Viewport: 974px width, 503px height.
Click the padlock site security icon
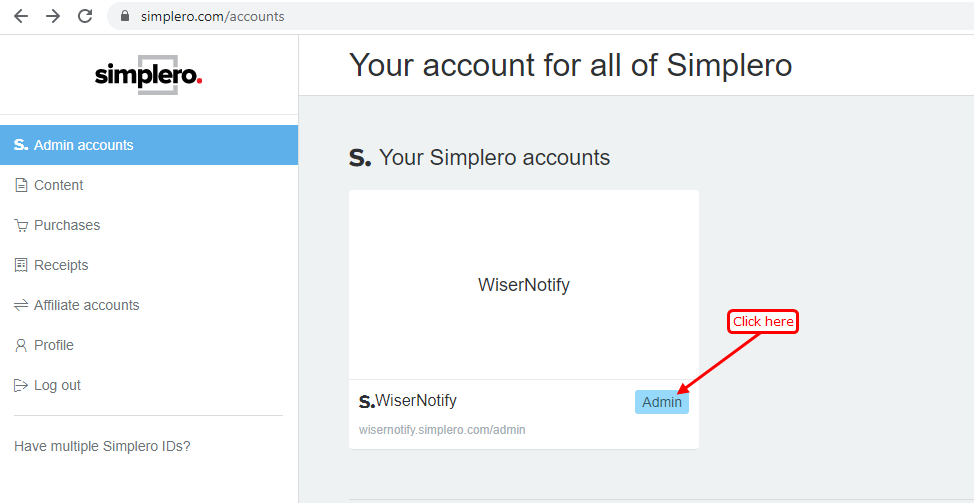tap(125, 16)
